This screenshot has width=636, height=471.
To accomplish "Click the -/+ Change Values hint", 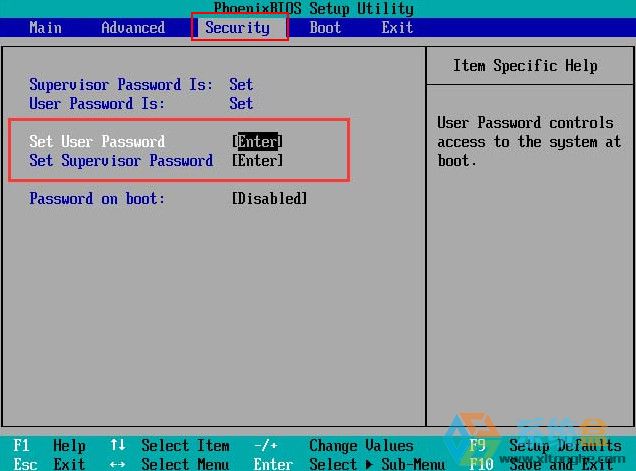I will (x=333, y=446).
